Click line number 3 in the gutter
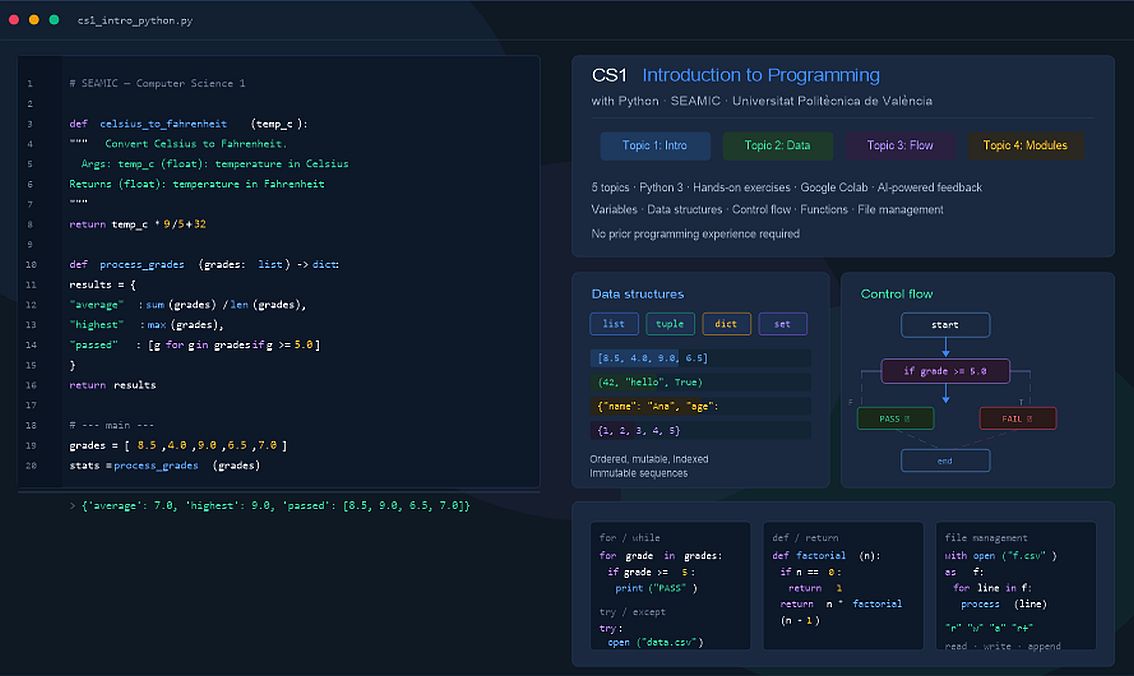The image size is (1134, 676). [30, 124]
